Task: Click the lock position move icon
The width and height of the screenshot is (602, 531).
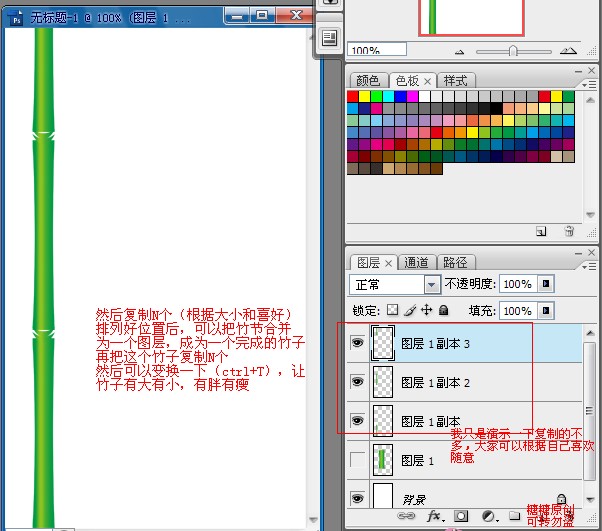Action: click(427, 310)
